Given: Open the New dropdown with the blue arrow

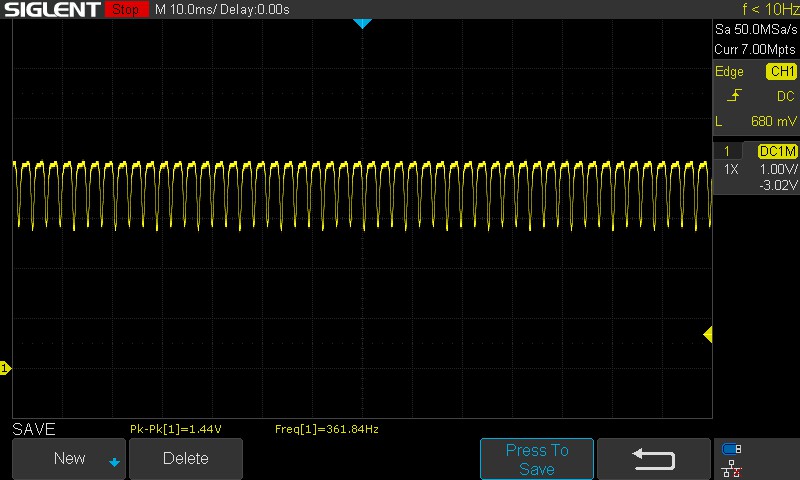Looking at the screenshot, I should [x=69, y=459].
